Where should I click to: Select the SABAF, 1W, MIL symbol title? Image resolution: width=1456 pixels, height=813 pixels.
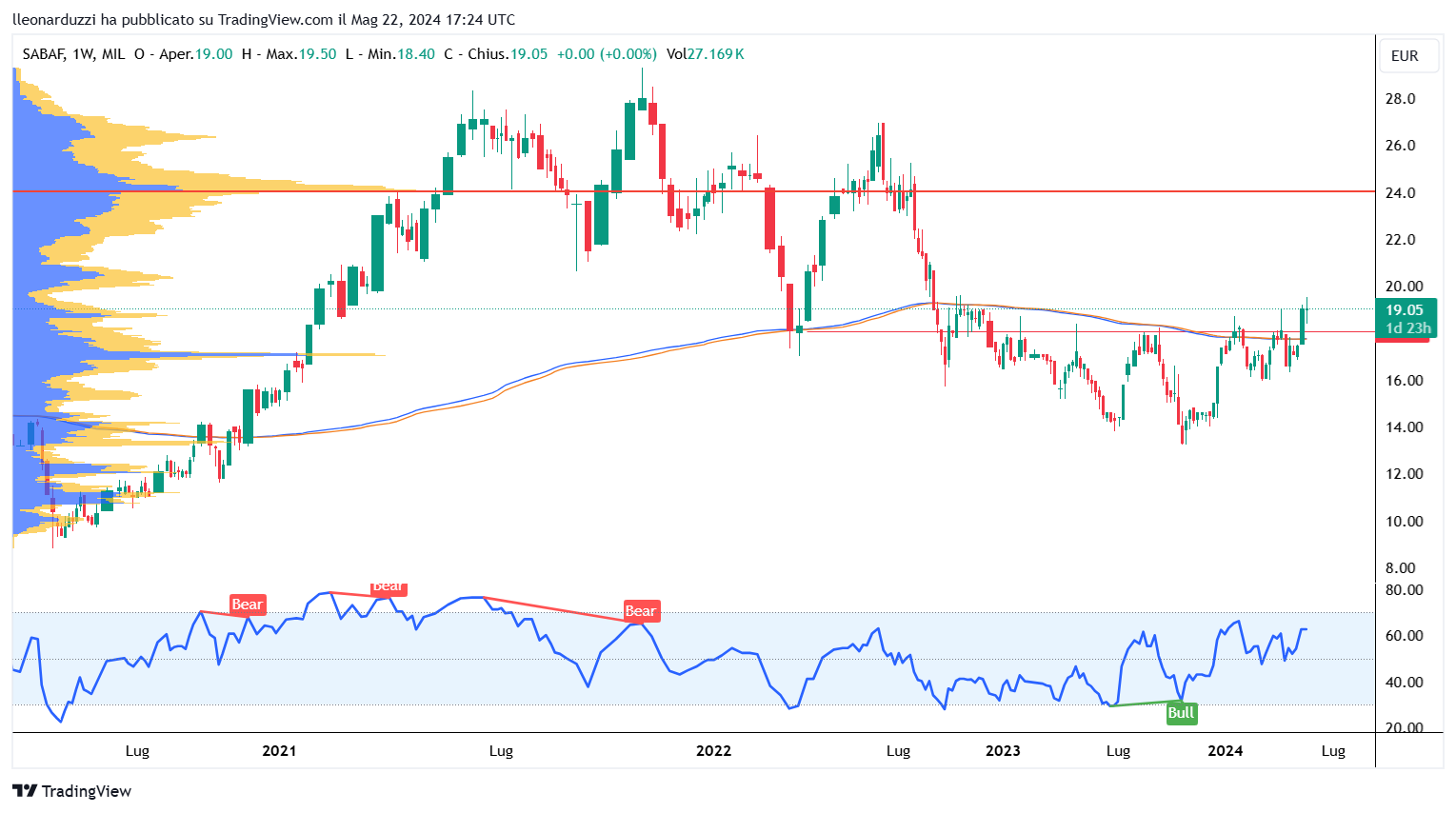pyautogui.click(x=73, y=54)
